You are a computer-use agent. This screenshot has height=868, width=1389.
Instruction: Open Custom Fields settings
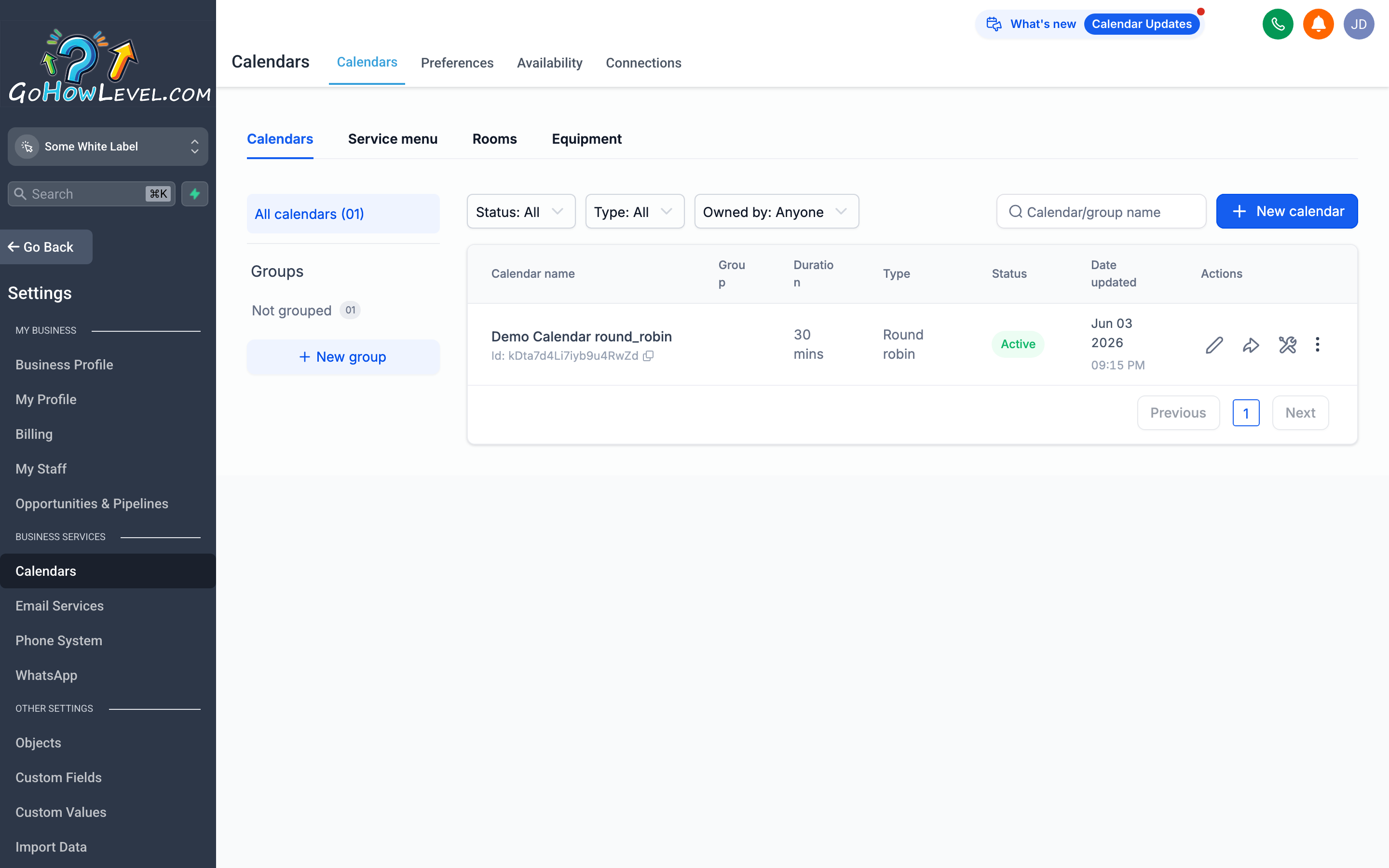58,777
